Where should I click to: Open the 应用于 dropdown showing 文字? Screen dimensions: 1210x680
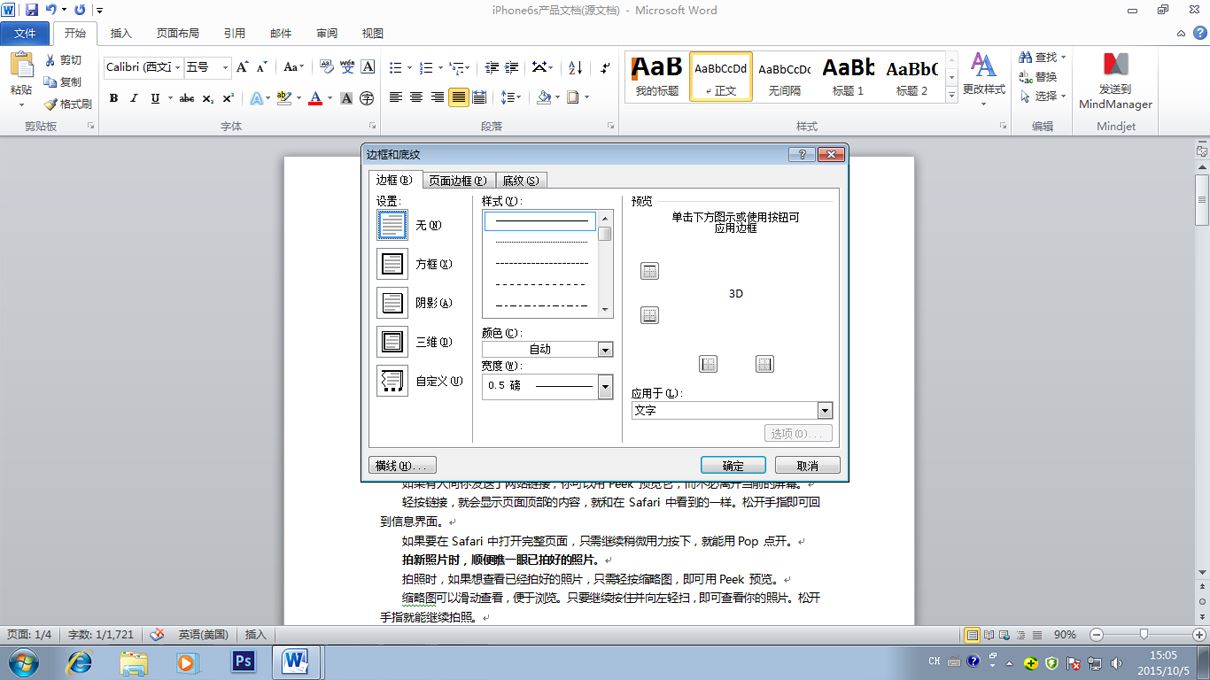click(x=732, y=410)
